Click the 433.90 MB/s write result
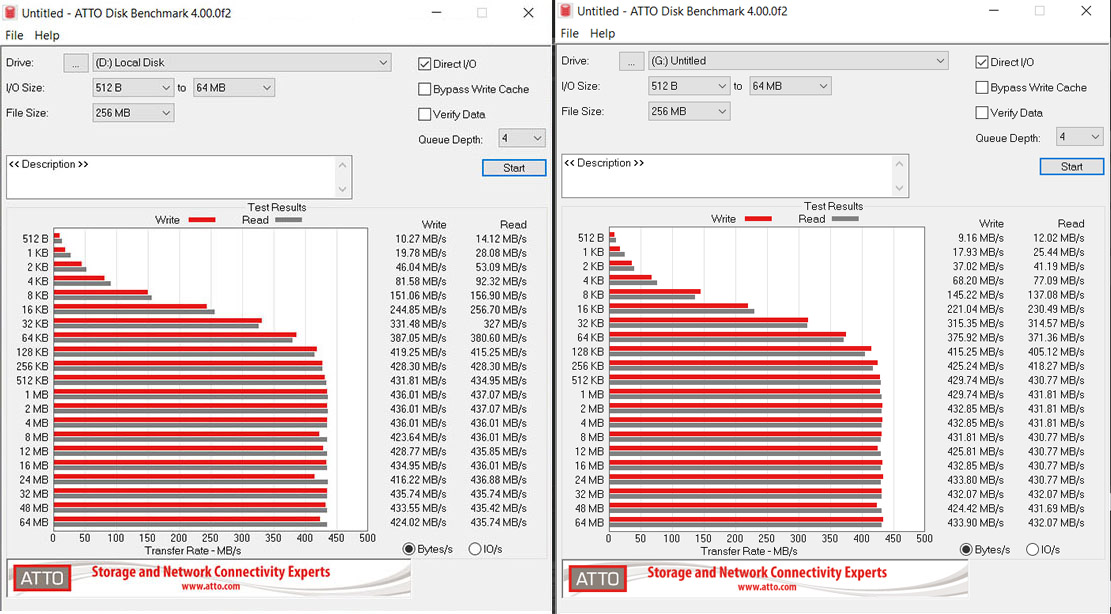The height and width of the screenshot is (614, 1111). (x=976, y=523)
